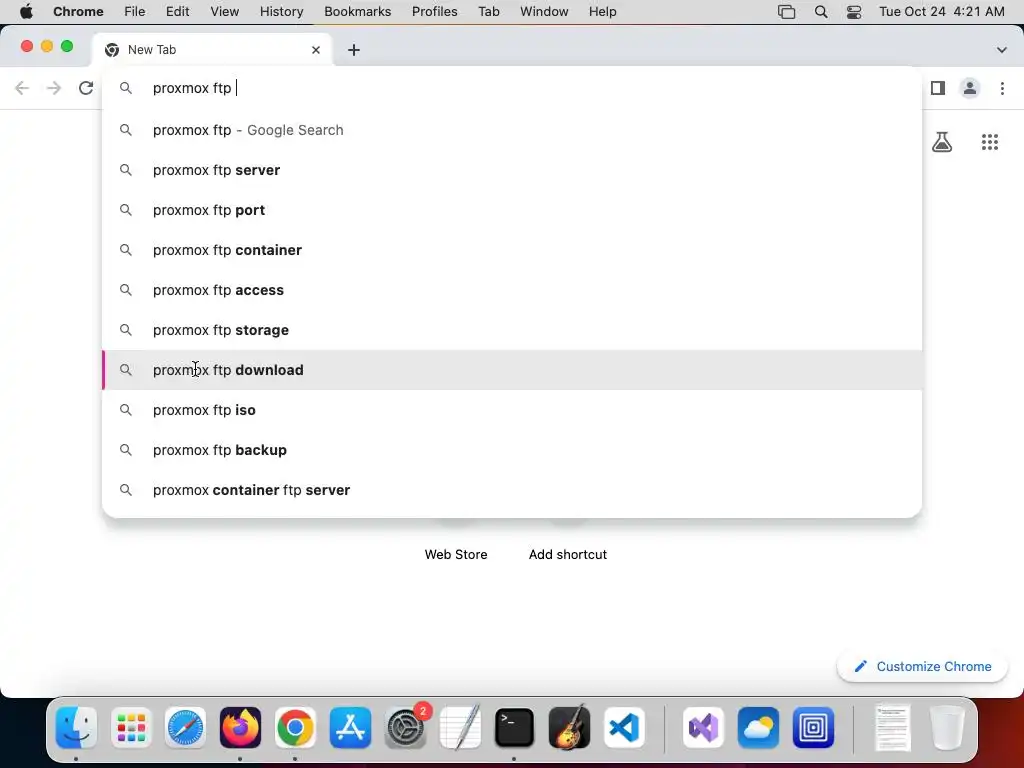
Task: Open the Help menu
Action: click(602, 12)
